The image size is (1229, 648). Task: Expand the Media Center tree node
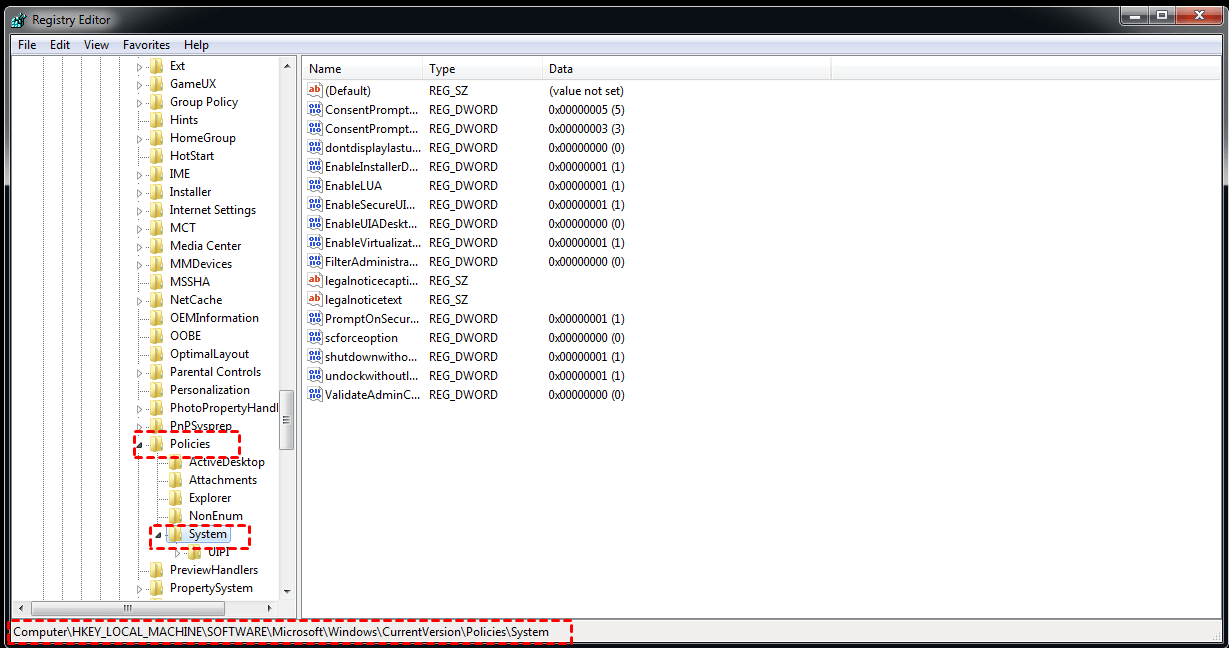(140, 246)
